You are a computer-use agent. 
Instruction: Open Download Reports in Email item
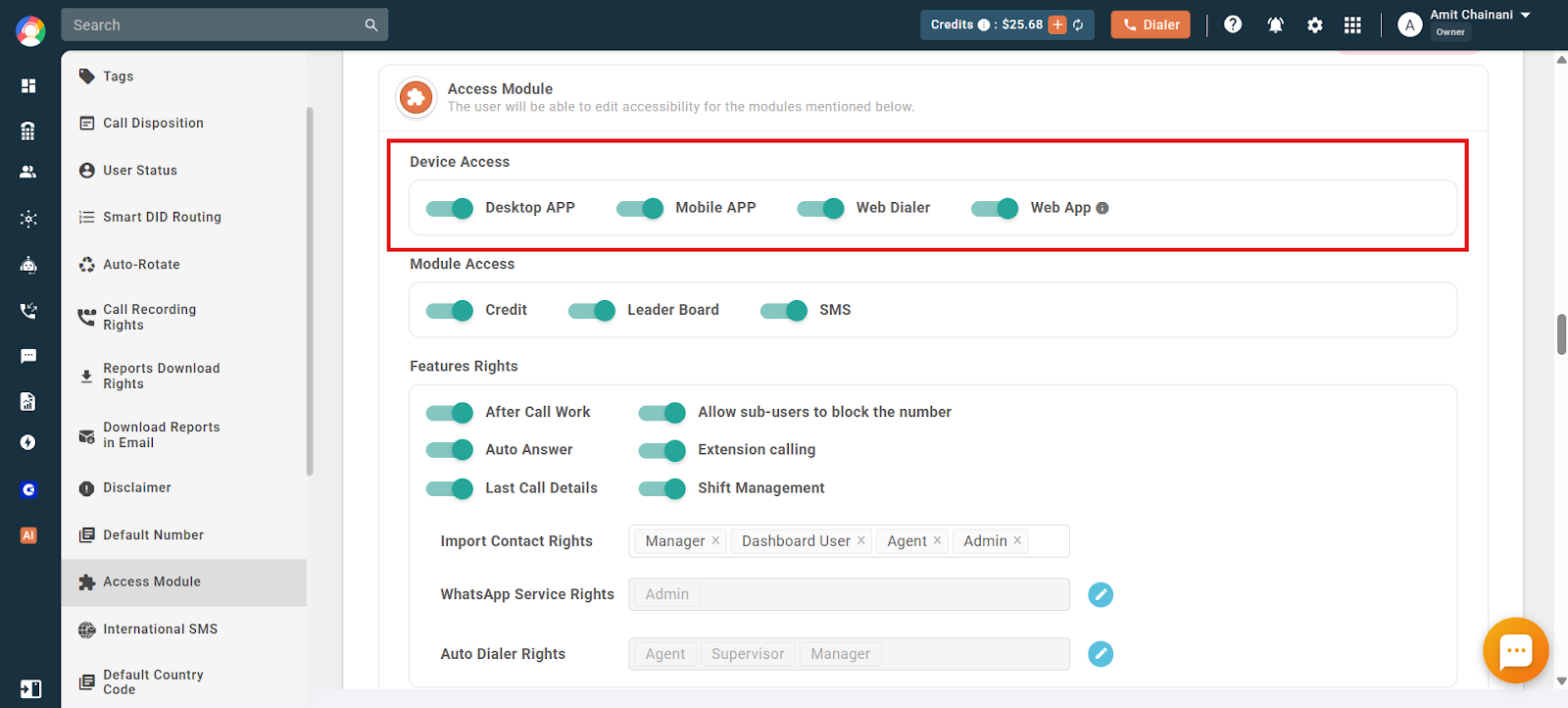click(183, 435)
